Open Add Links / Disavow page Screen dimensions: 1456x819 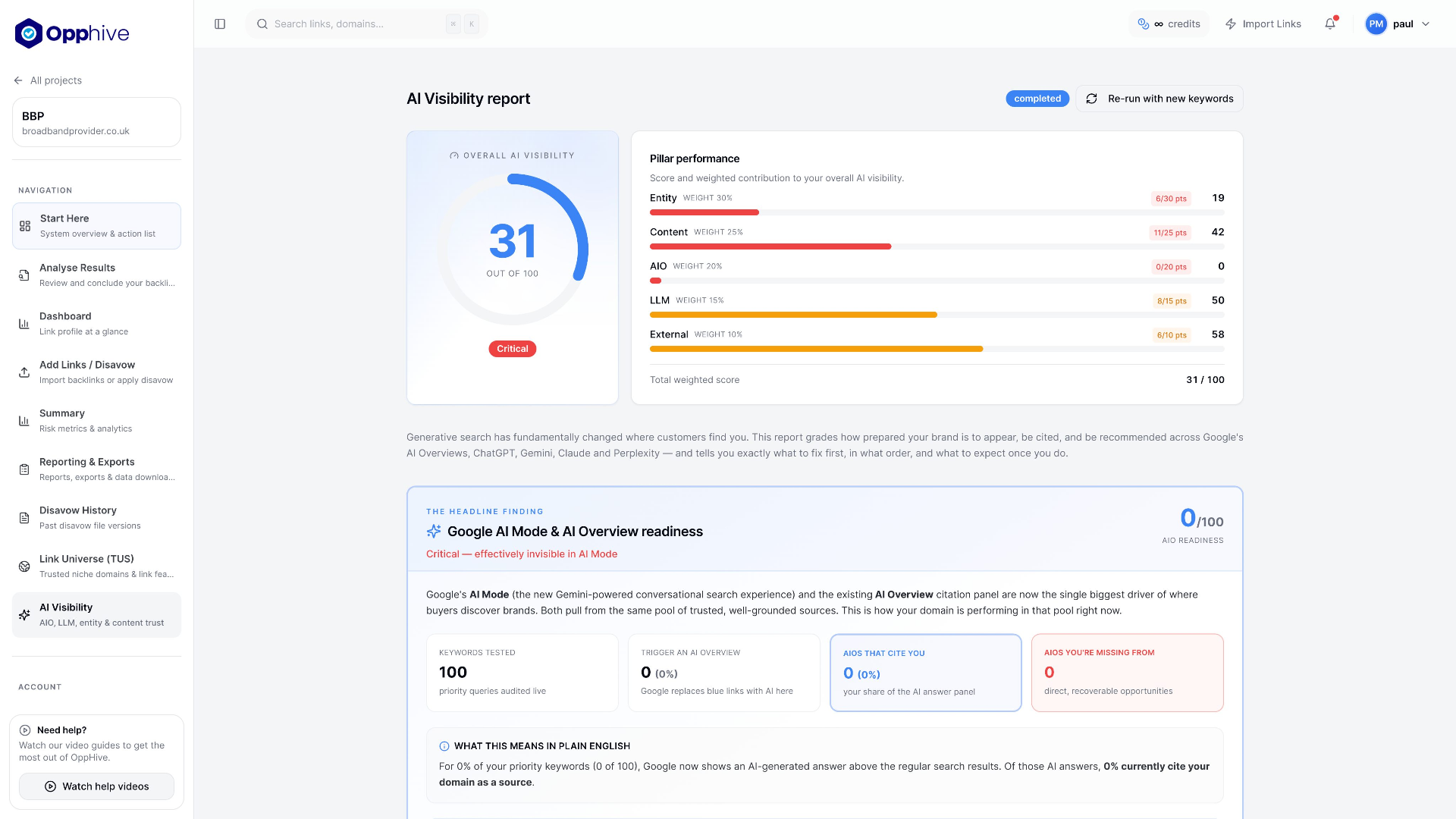click(x=96, y=372)
